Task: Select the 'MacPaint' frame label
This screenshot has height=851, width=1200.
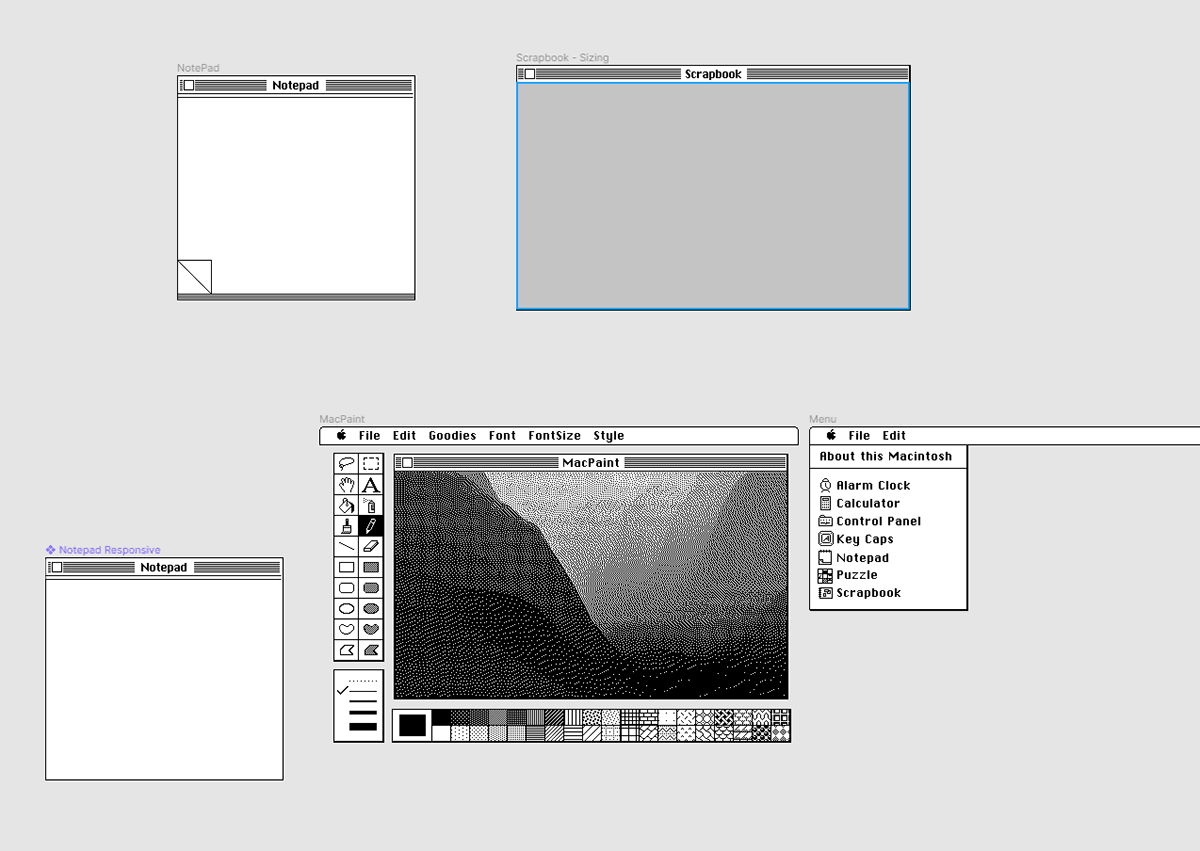Action: [x=342, y=419]
